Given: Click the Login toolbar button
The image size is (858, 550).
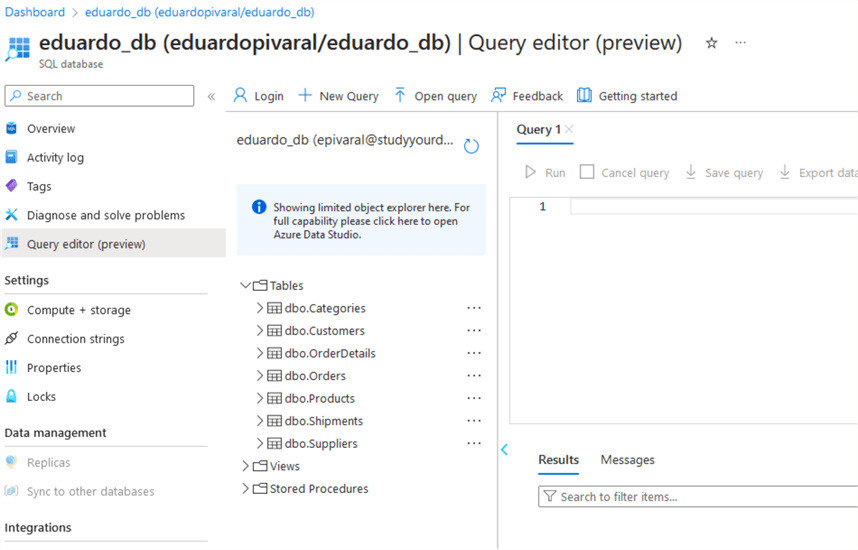Looking at the screenshot, I should [258, 96].
